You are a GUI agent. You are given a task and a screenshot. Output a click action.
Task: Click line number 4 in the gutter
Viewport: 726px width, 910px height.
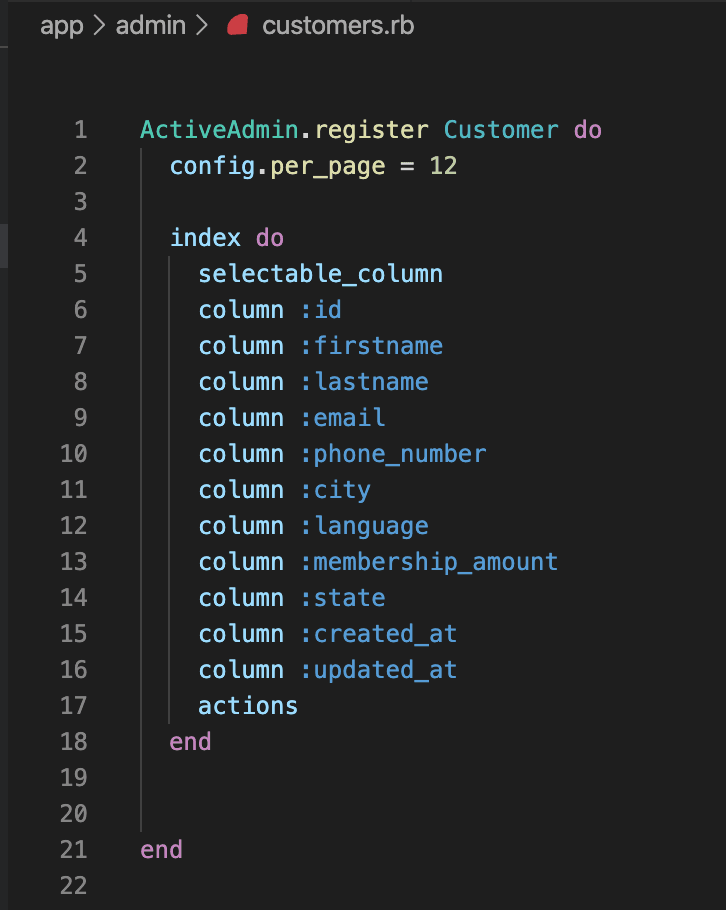coord(80,238)
